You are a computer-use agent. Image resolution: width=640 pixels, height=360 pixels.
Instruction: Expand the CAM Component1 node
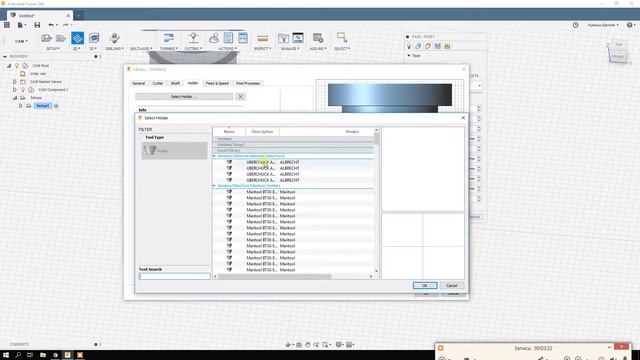pos(14,89)
